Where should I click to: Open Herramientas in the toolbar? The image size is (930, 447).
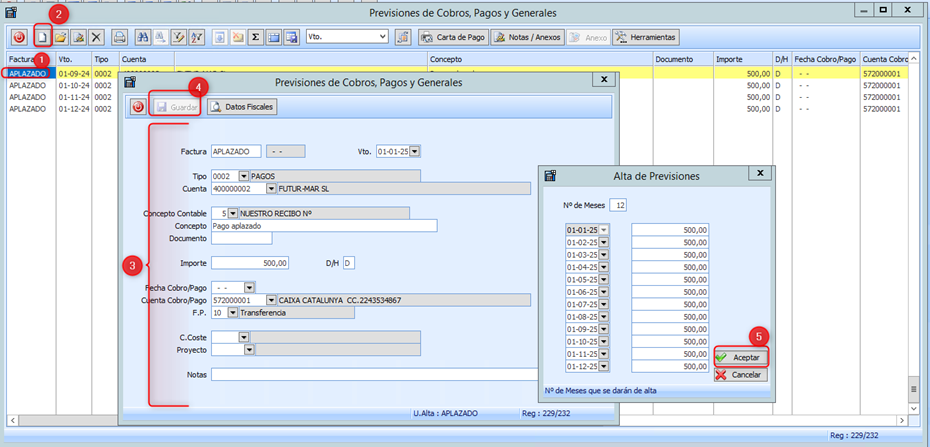(645, 37)
